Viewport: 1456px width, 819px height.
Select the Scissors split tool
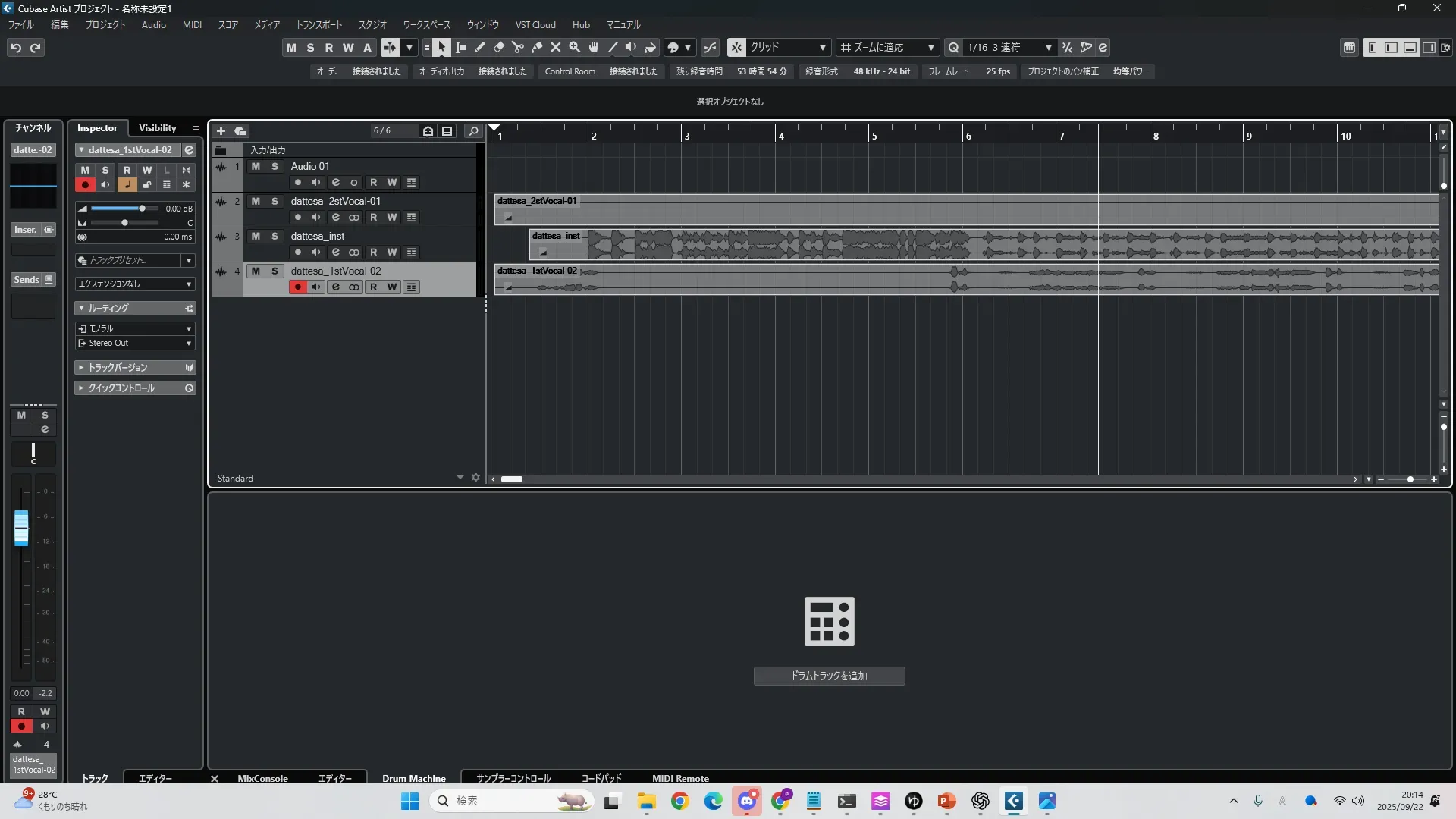(x=518, y=48)
